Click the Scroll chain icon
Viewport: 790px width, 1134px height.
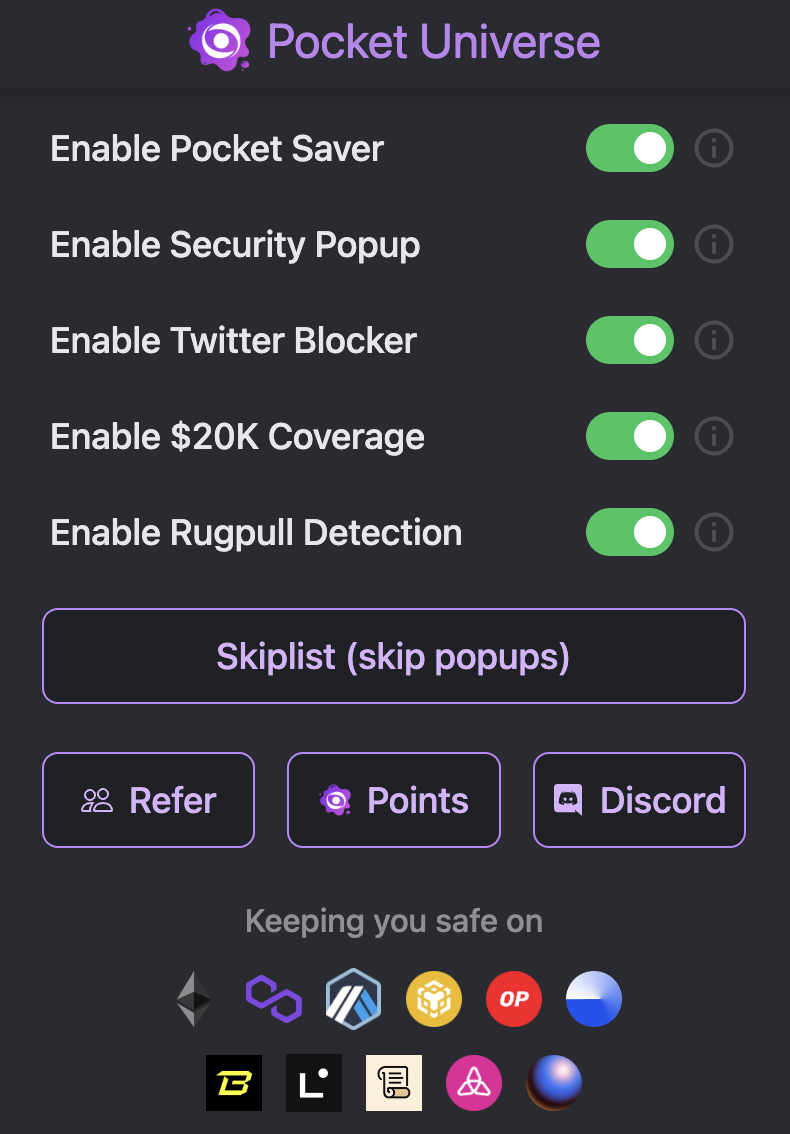[394, 1082]
